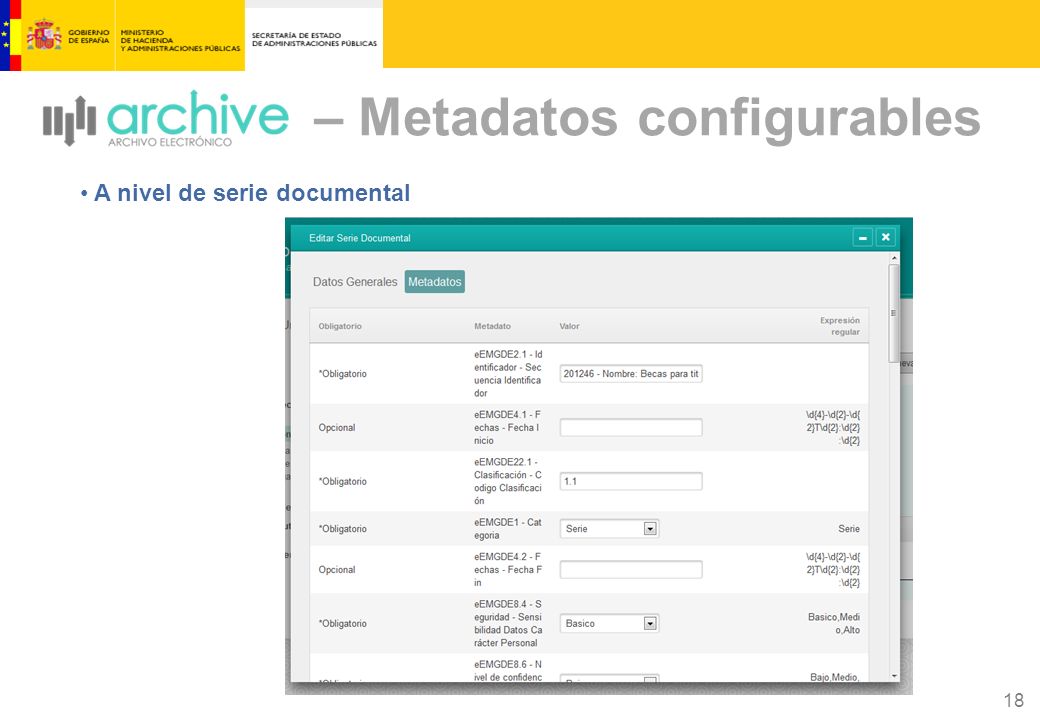Viewport: 1040px width, 720px height.
Task: Click the eEMGDE8.4 Seguridad metadata label
Action: 508,623
